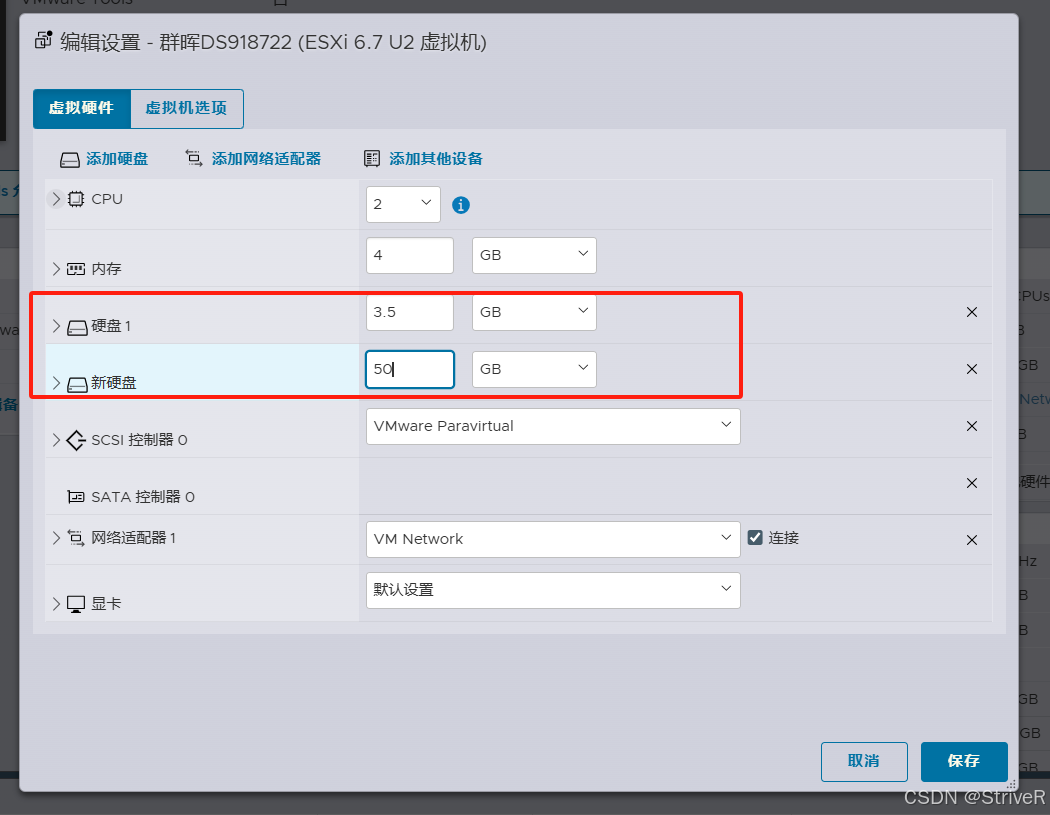Open the VM Network dropdown
This screenshot has width=1050, height=815.
(x=553, y=539)
